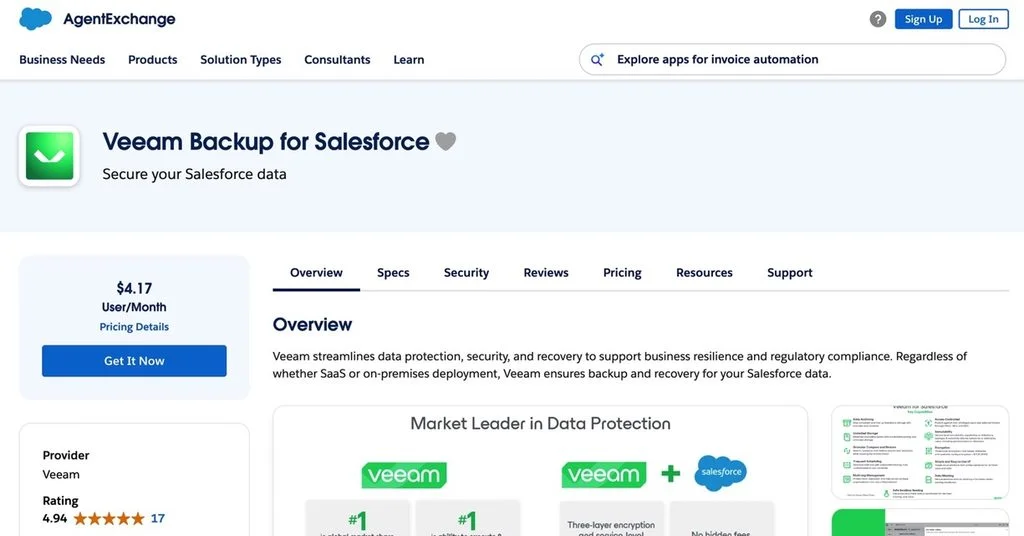Click the Veeam provider name
The image size is (1024, 536).
tap(61, 475)
